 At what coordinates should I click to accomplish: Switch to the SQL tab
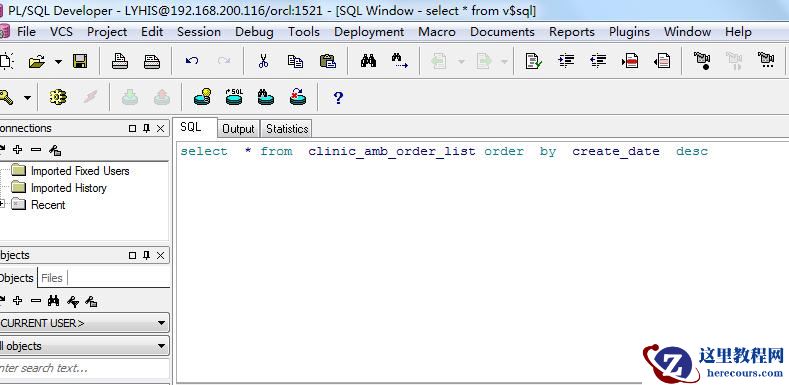click(x=195, y=127)
